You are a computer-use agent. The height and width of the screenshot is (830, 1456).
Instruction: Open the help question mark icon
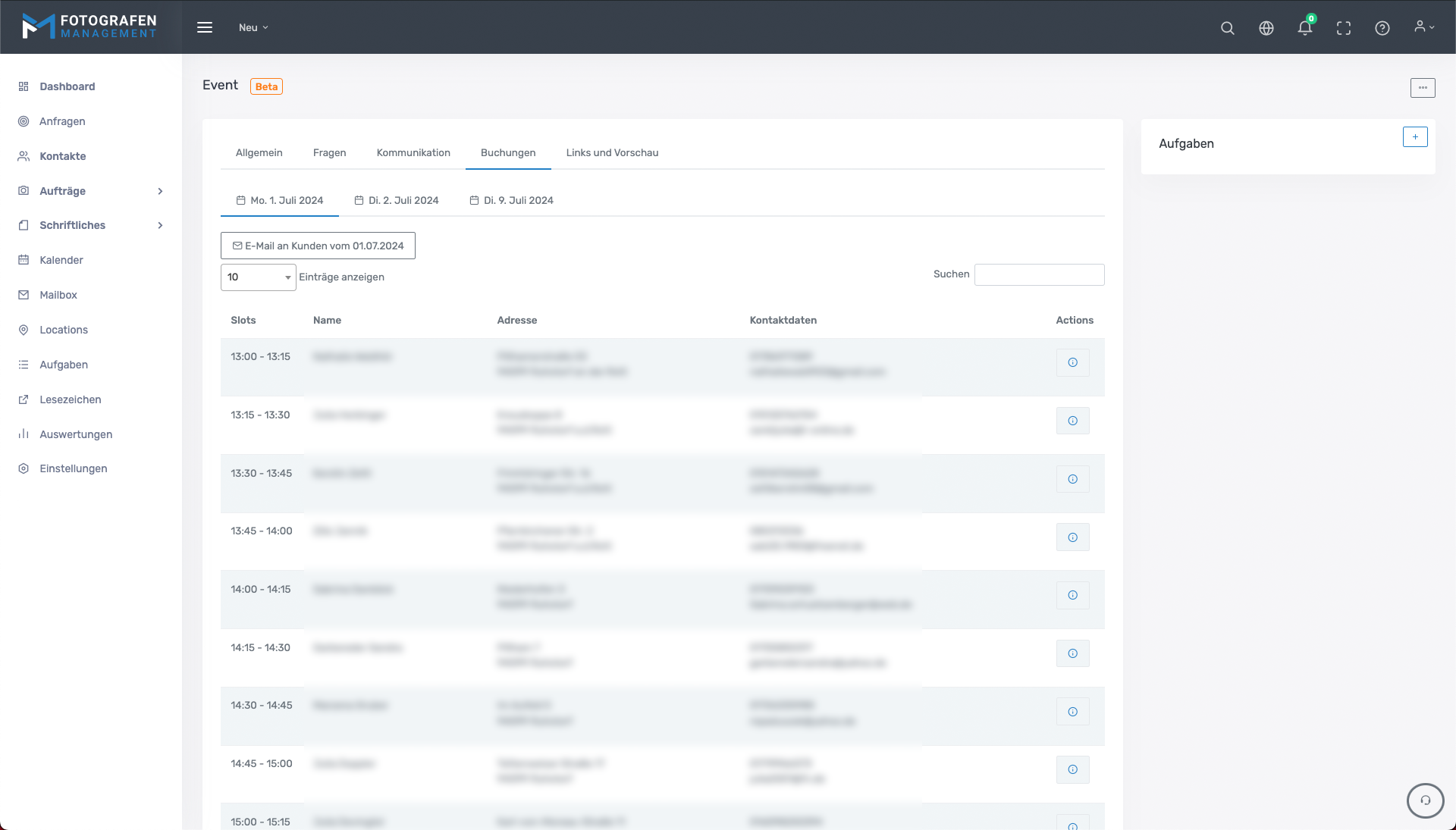point(1382,28)
